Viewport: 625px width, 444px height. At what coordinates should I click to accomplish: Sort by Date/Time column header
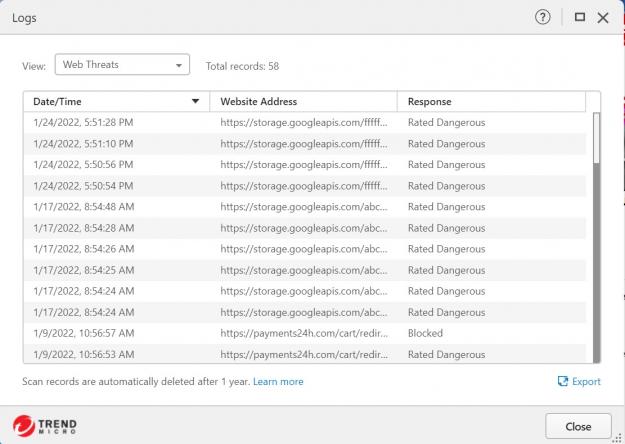[116, 102]
